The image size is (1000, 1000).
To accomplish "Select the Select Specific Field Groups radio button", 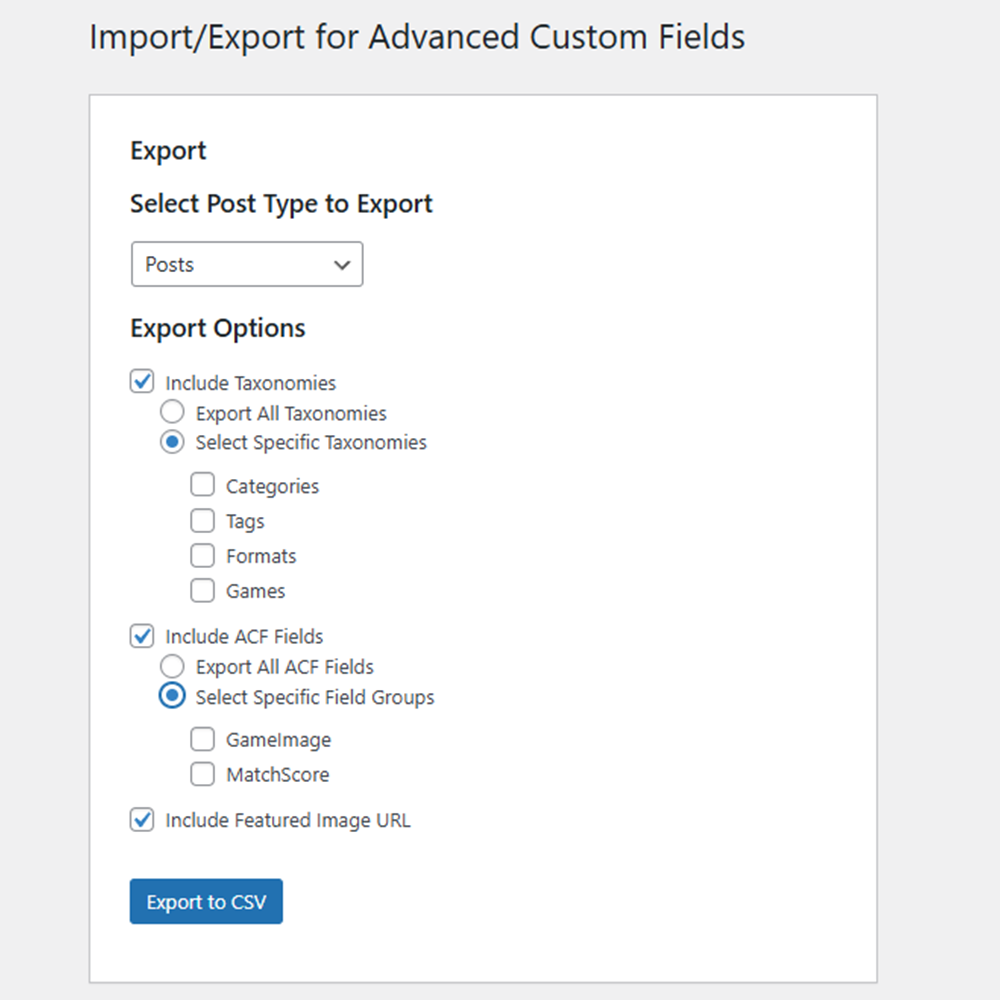I will tap(172, 696).
